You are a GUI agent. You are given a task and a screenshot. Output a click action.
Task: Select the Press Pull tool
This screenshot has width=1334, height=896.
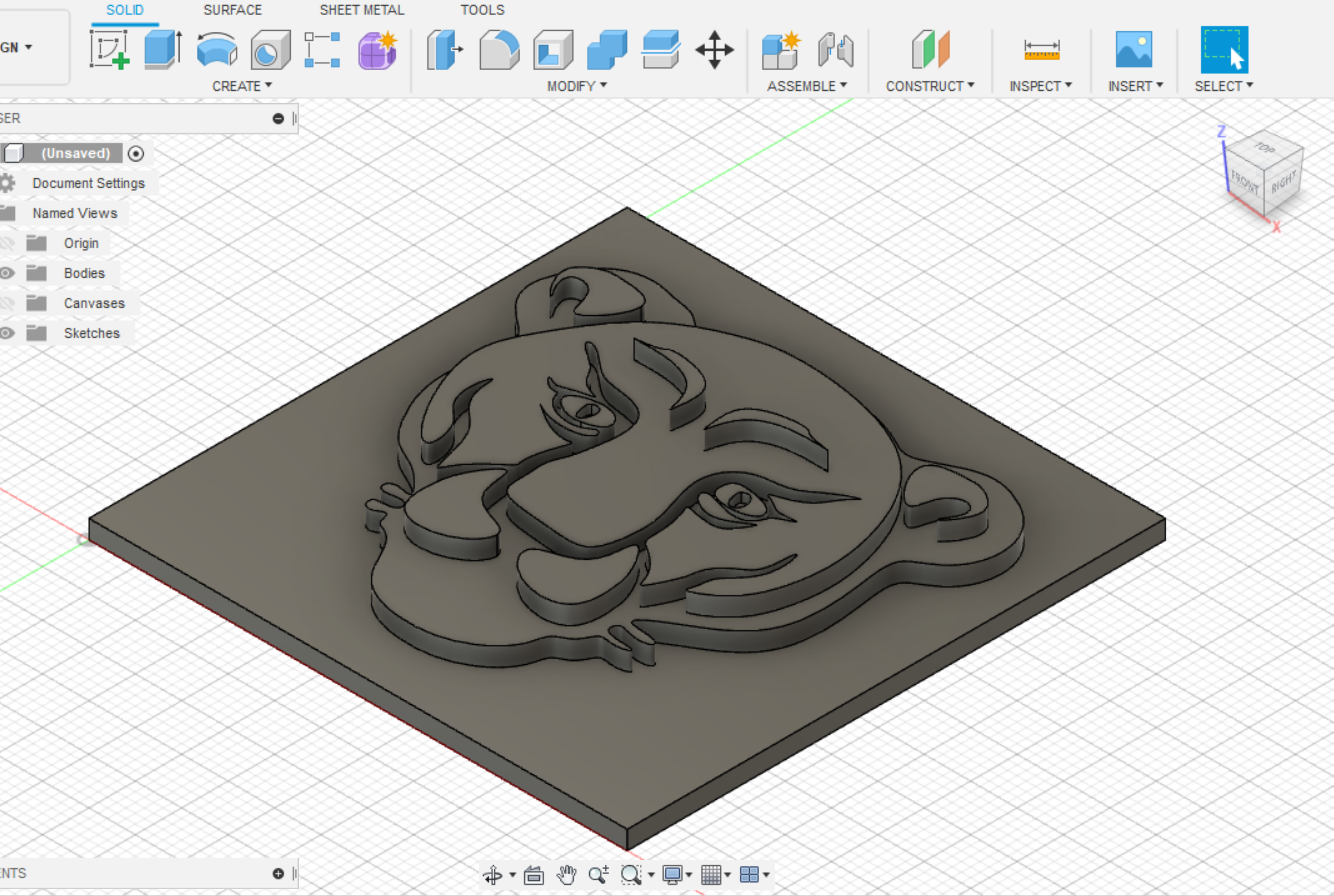(x=445, y=49)
